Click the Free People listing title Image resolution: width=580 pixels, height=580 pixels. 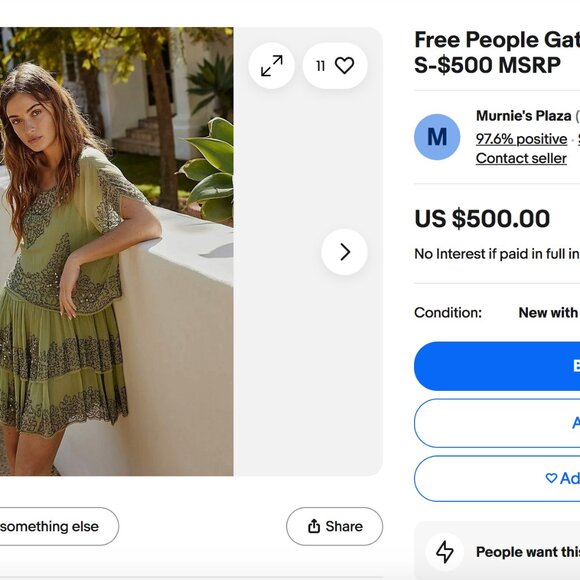tap(497, 52)
